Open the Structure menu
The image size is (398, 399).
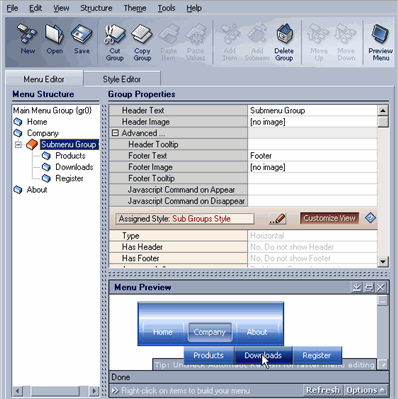96,8
